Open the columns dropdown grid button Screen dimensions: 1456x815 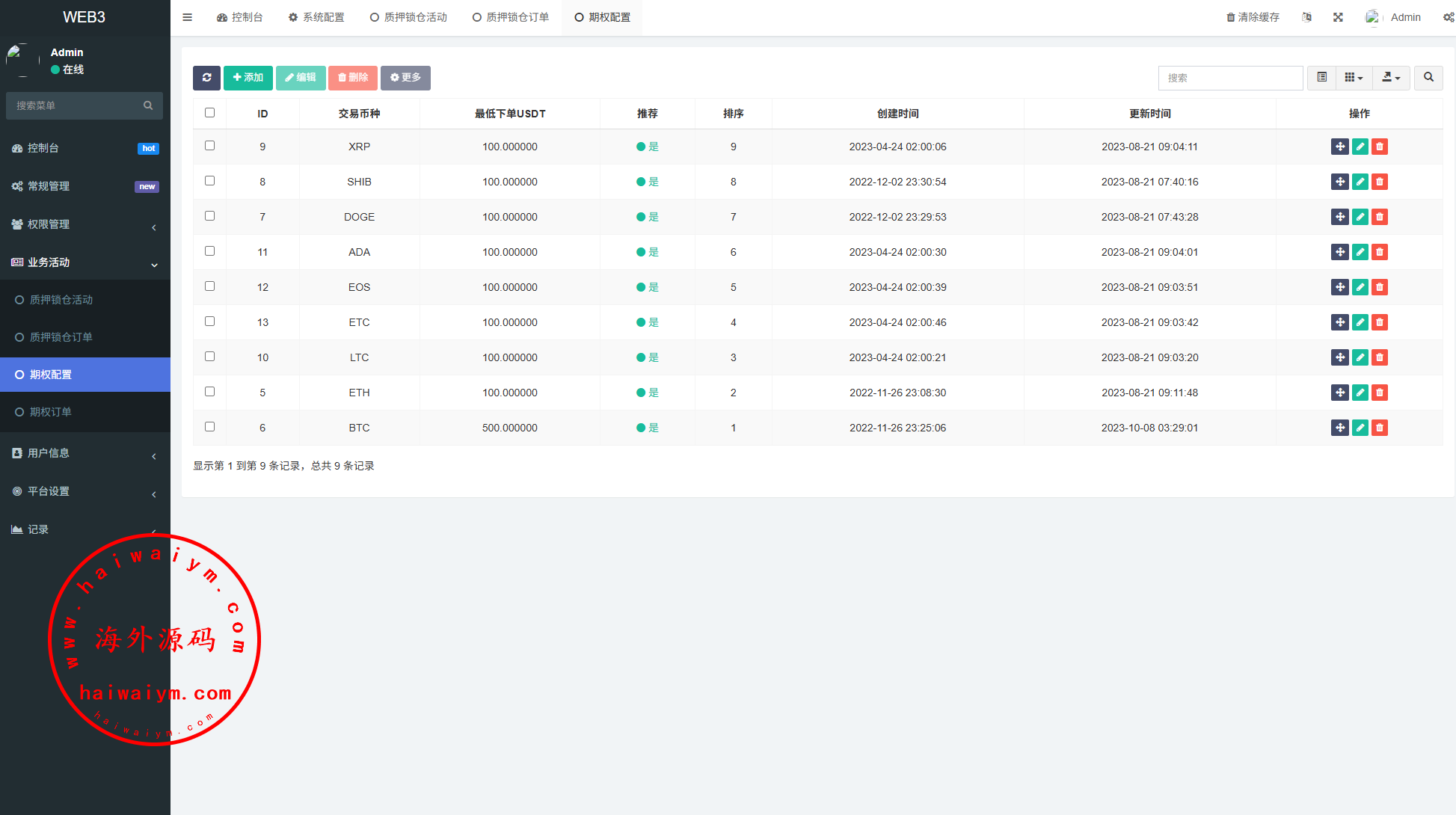coord(1354,78)
